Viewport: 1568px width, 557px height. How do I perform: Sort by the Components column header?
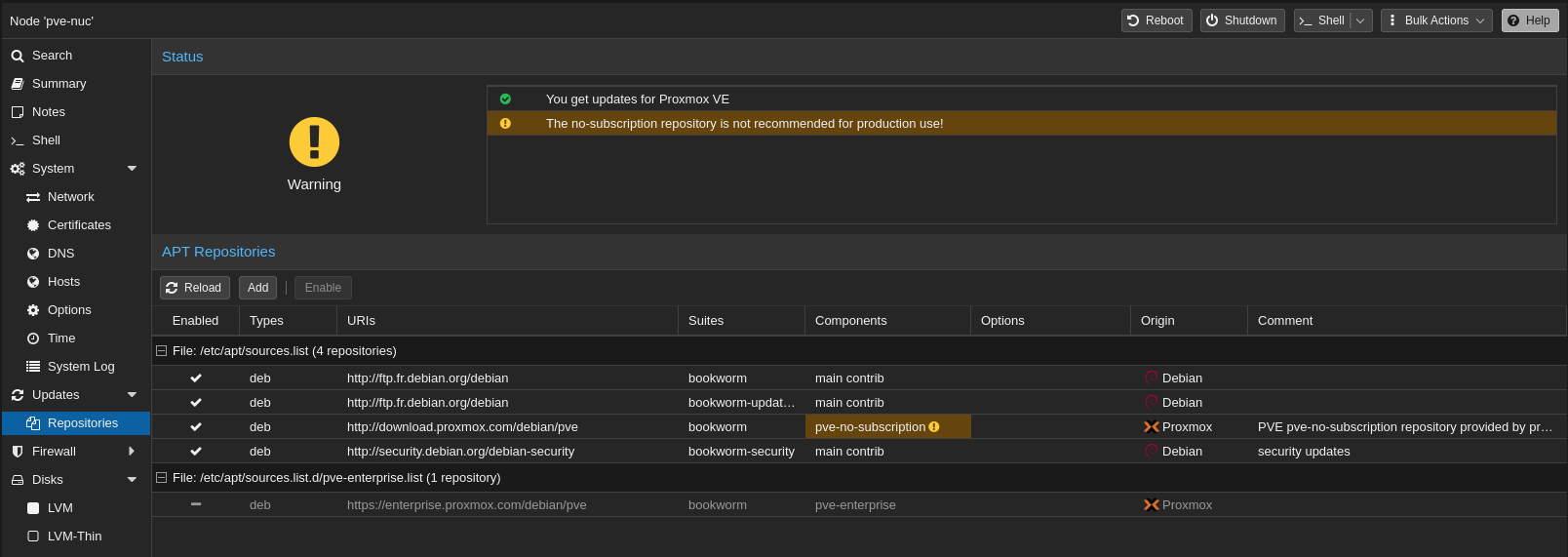887,321
